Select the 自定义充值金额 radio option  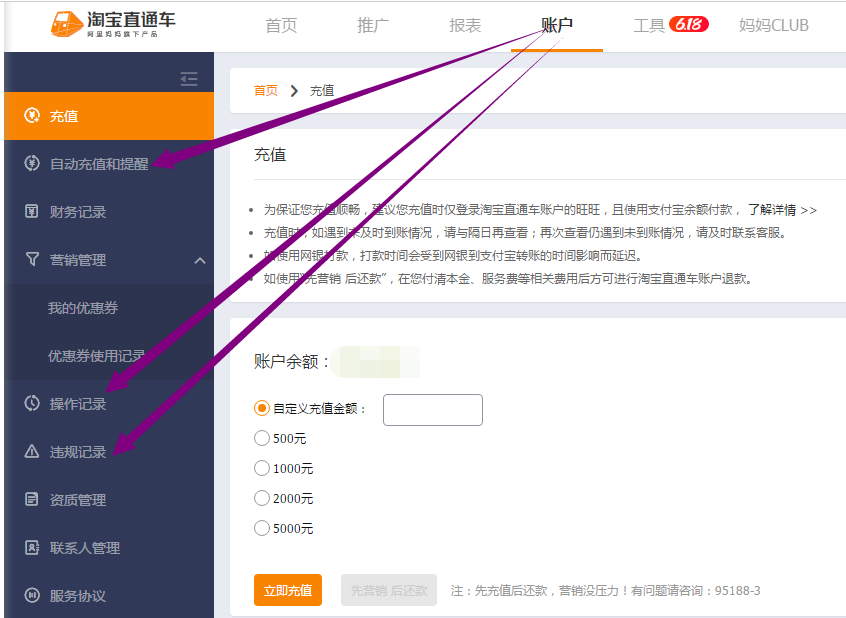pos(262,408)
